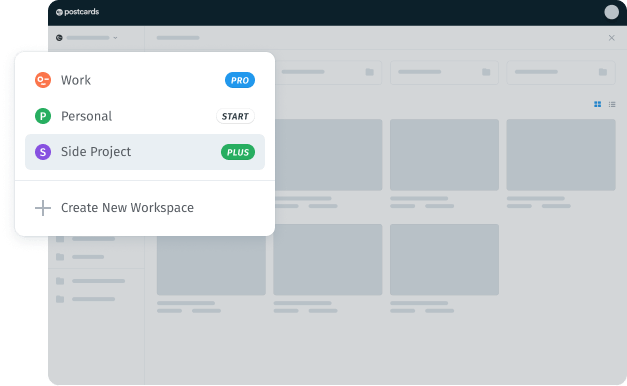Switch to grid view
Image resolution: width=627 pixels, height=386 pixels.
coord(597,104)
